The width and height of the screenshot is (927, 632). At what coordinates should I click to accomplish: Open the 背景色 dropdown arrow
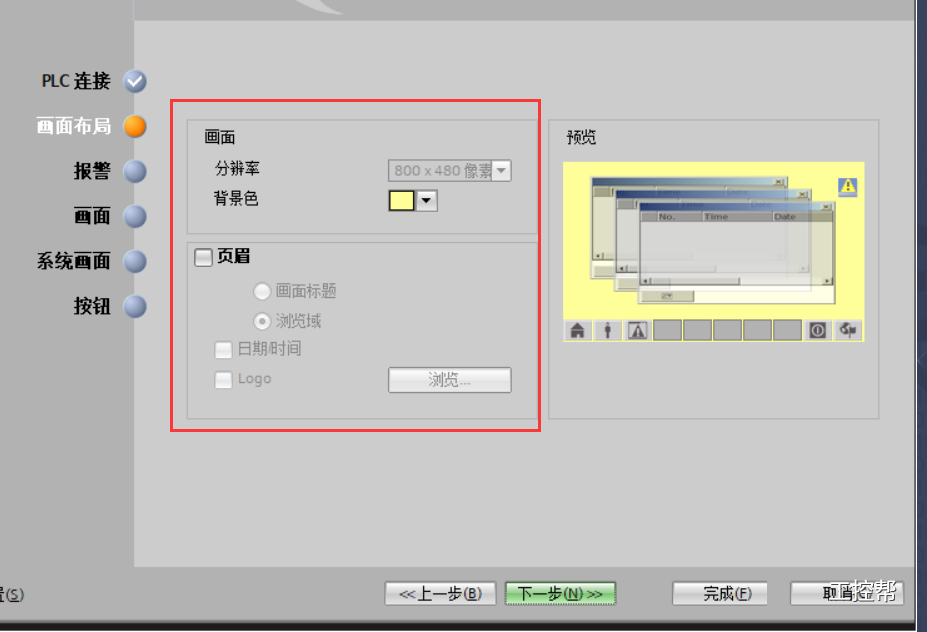pos(426,200)
